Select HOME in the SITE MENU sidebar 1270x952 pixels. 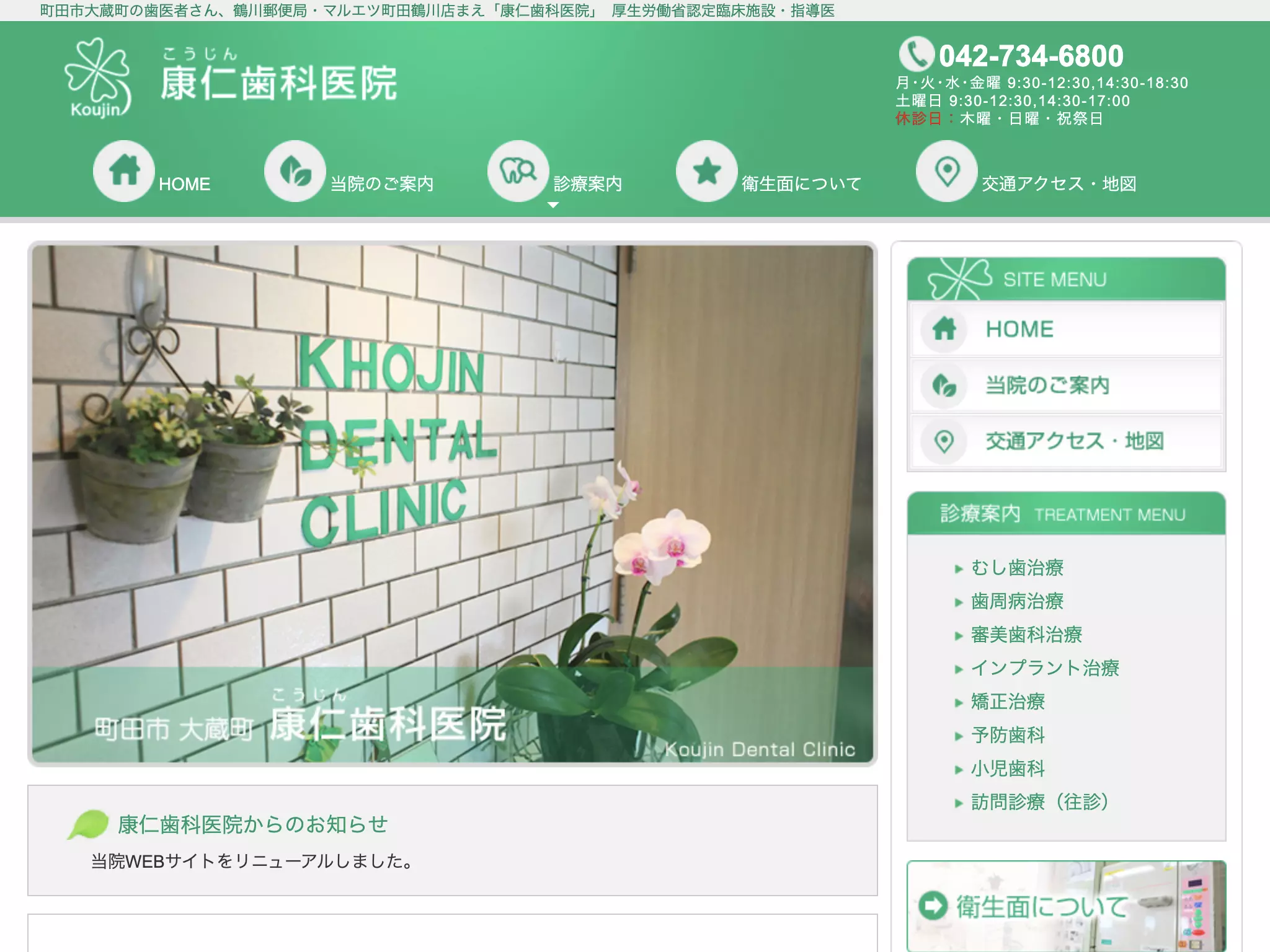pos(1066,329)
